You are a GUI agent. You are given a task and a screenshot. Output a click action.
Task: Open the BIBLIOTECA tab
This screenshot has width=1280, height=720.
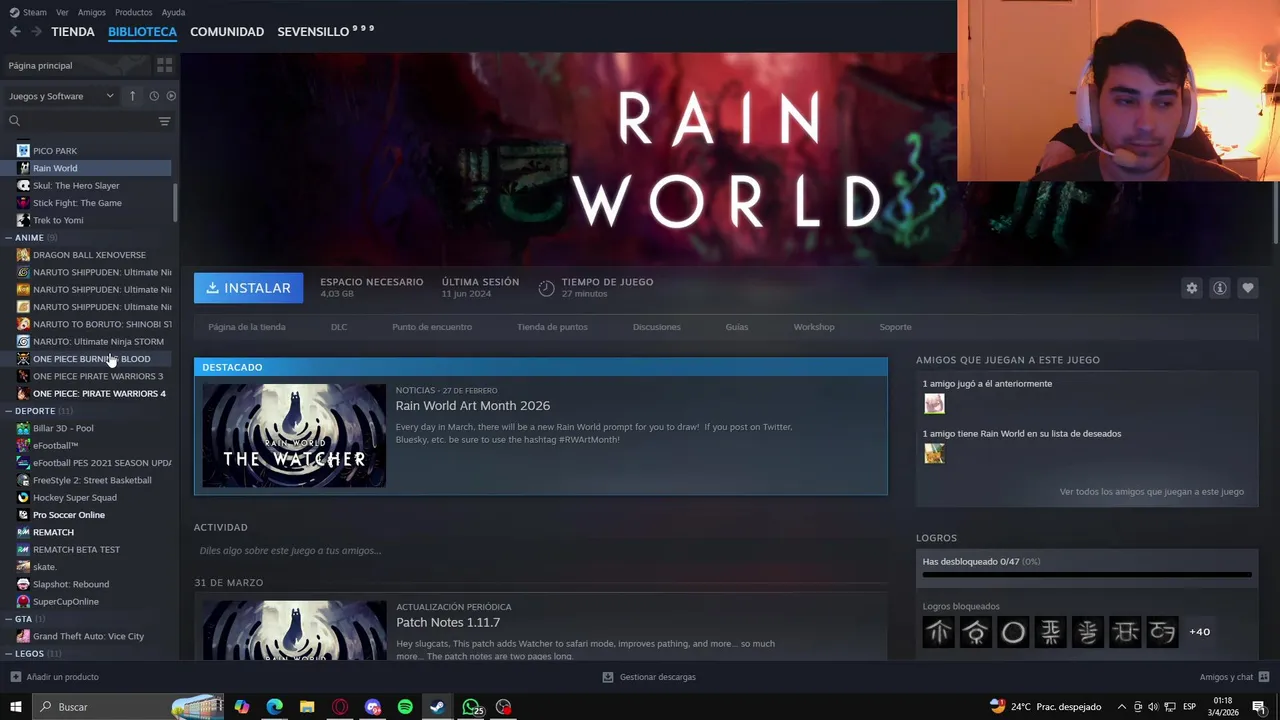click(142, 32)
